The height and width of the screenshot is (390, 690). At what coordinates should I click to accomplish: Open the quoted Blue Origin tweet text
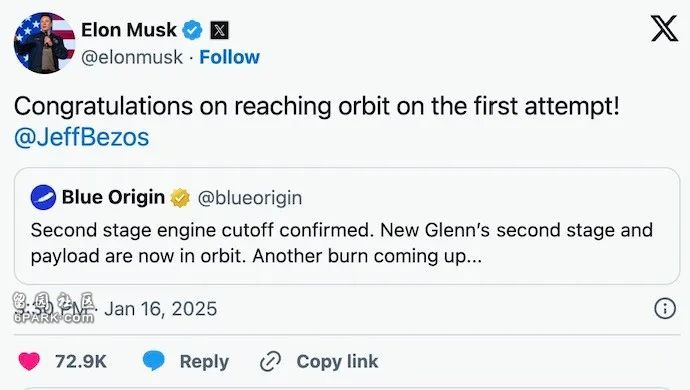[341, 243]
